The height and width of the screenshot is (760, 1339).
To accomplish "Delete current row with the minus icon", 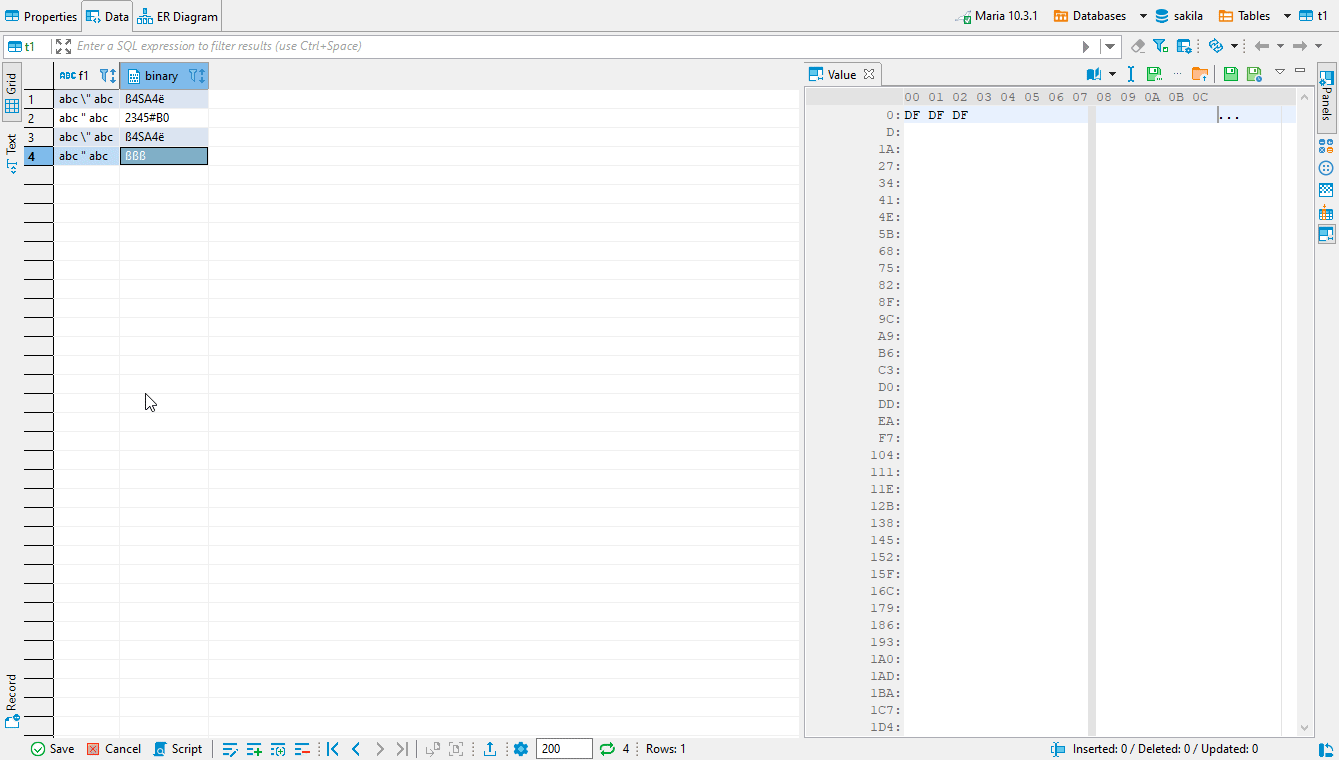I will pos(302,749).
